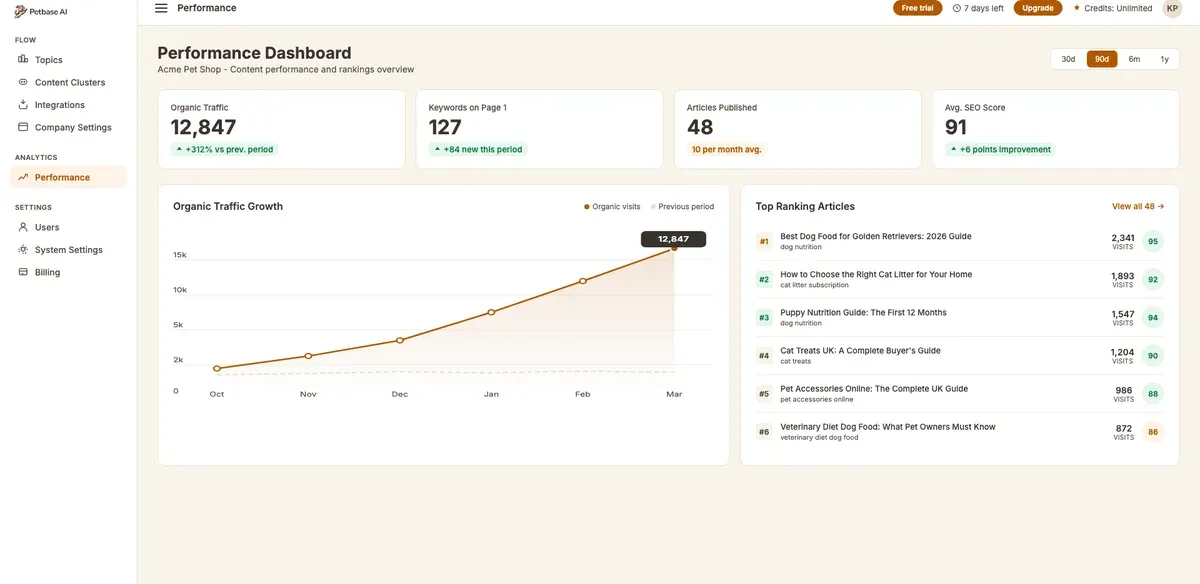Open Topics from the sidebar
1200x584 pixels.
[48, 60]
